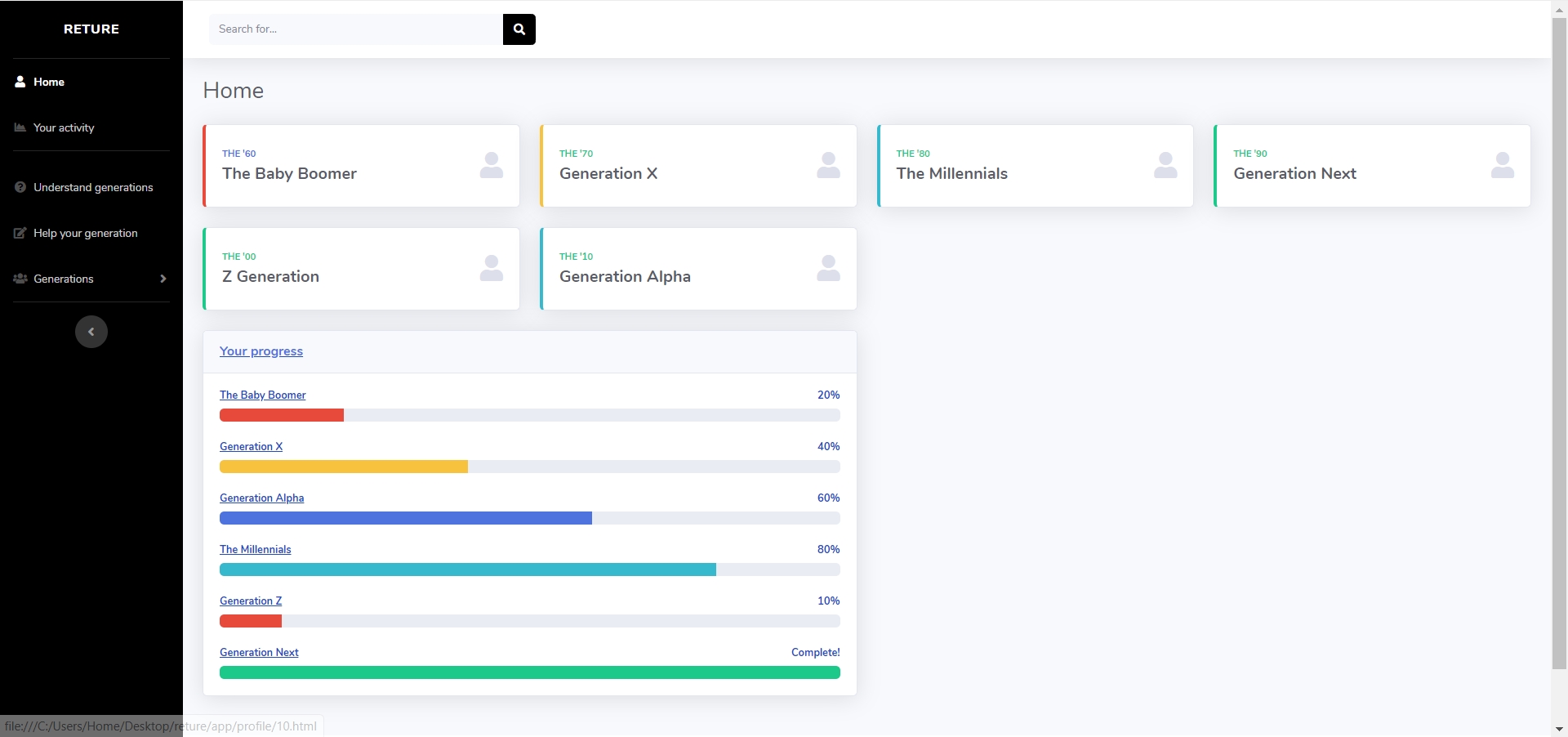The height and width of the screenshot is (737, 1568).
Task: Open the Generation Alpha progress link
Action: tap(261, 498)
